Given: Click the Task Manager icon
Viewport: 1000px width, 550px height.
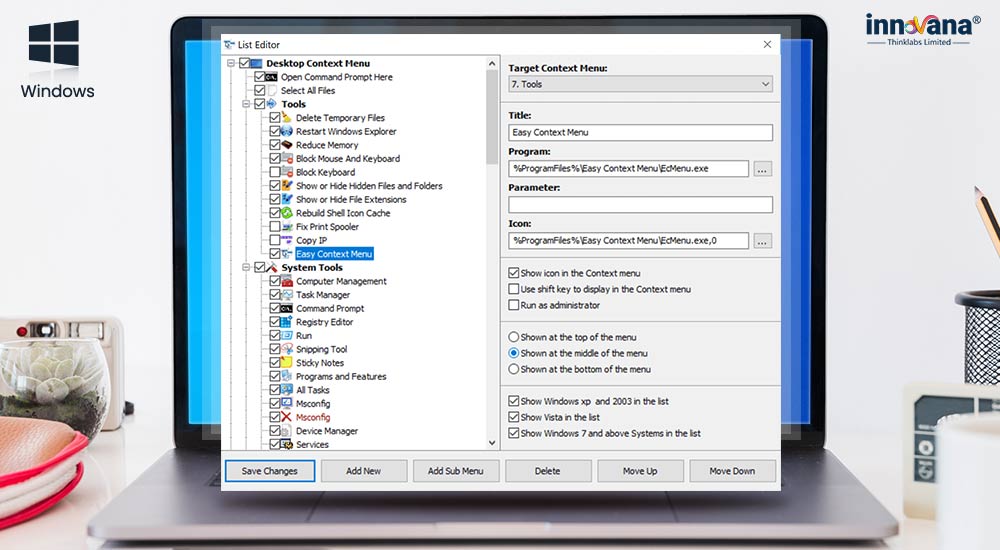Looking at the screenshot, I should (287, 294).
